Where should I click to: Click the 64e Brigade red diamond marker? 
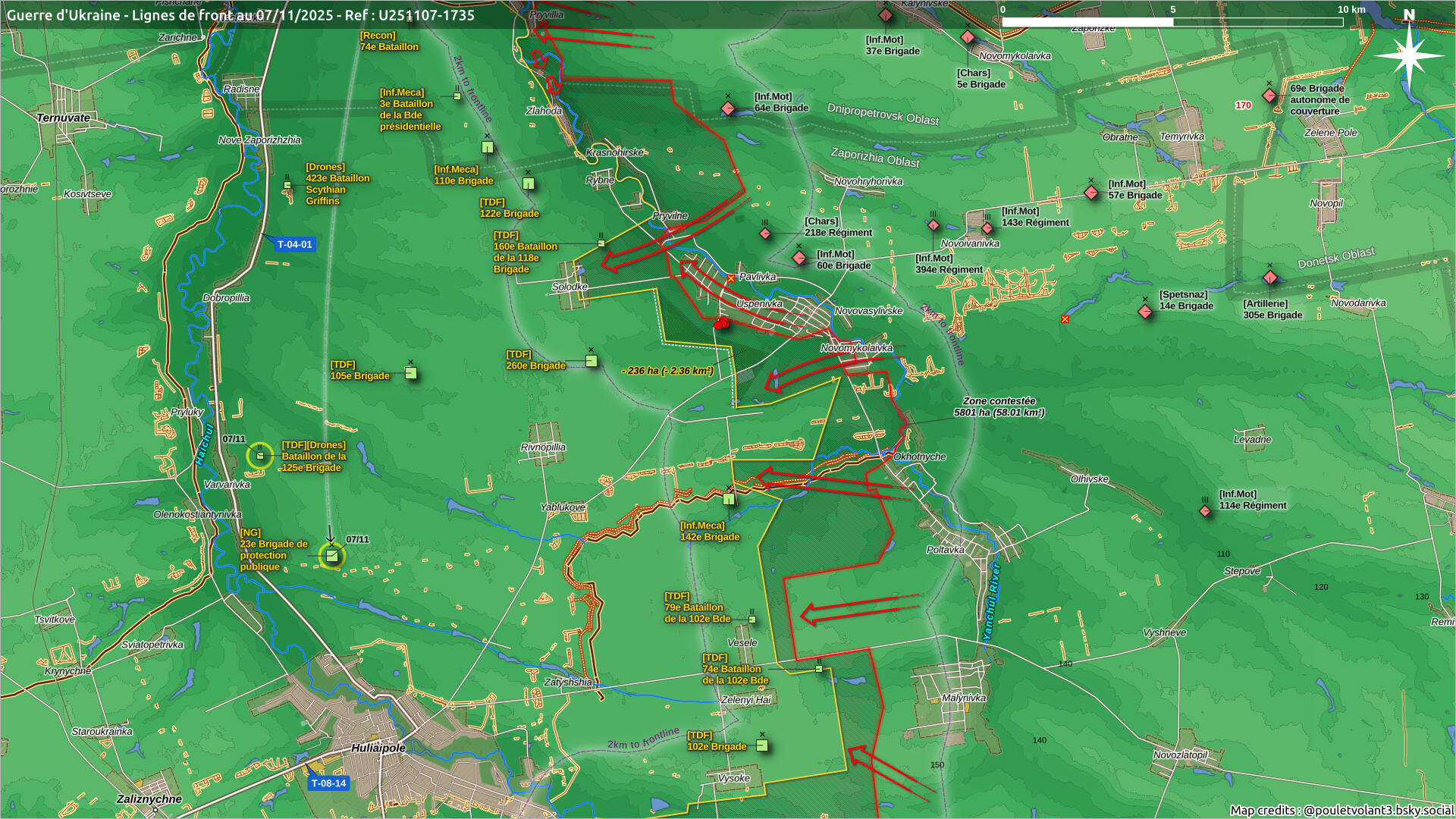pos(727,108)
